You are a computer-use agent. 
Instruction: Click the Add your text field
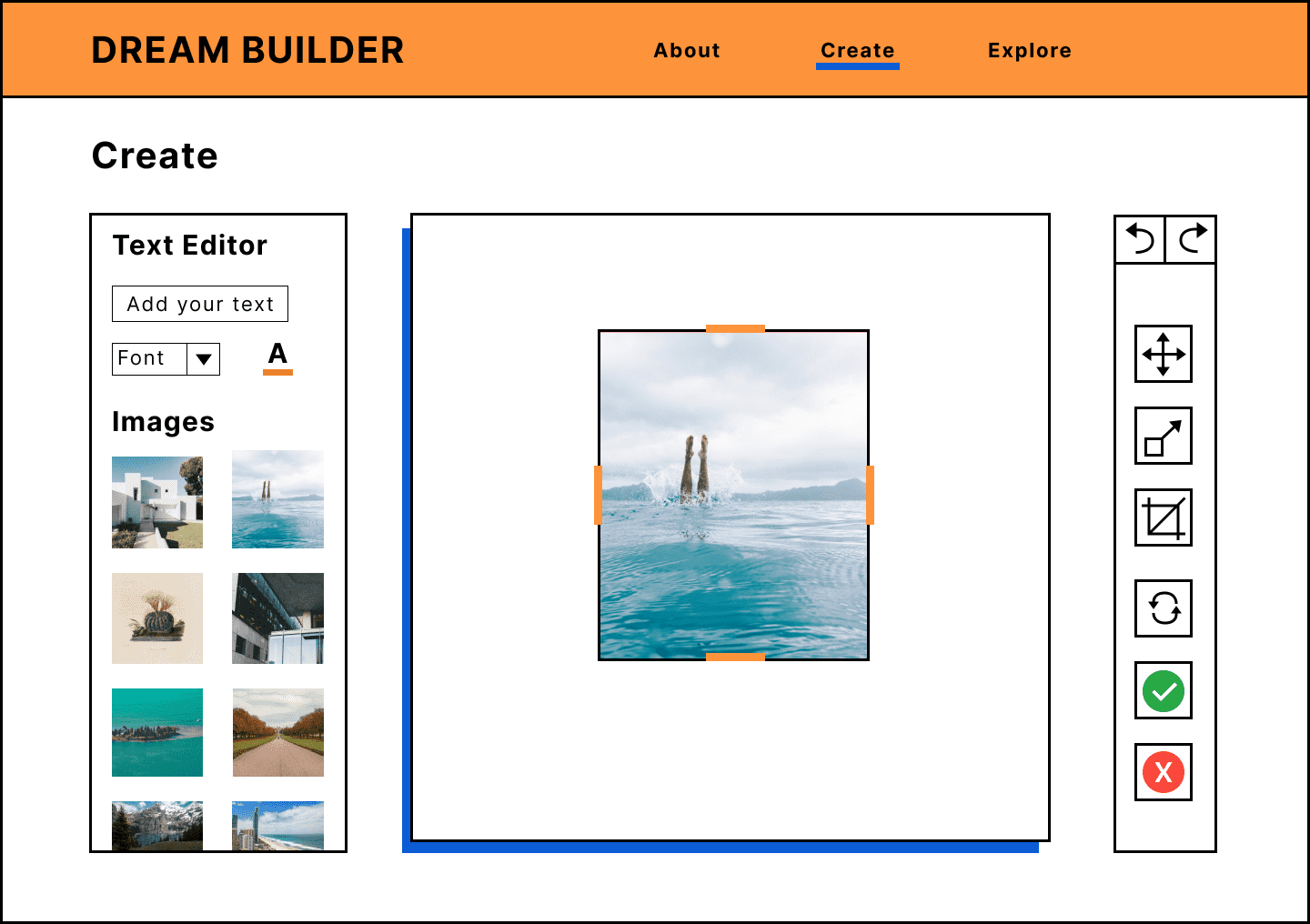click(x=200, y=304)
